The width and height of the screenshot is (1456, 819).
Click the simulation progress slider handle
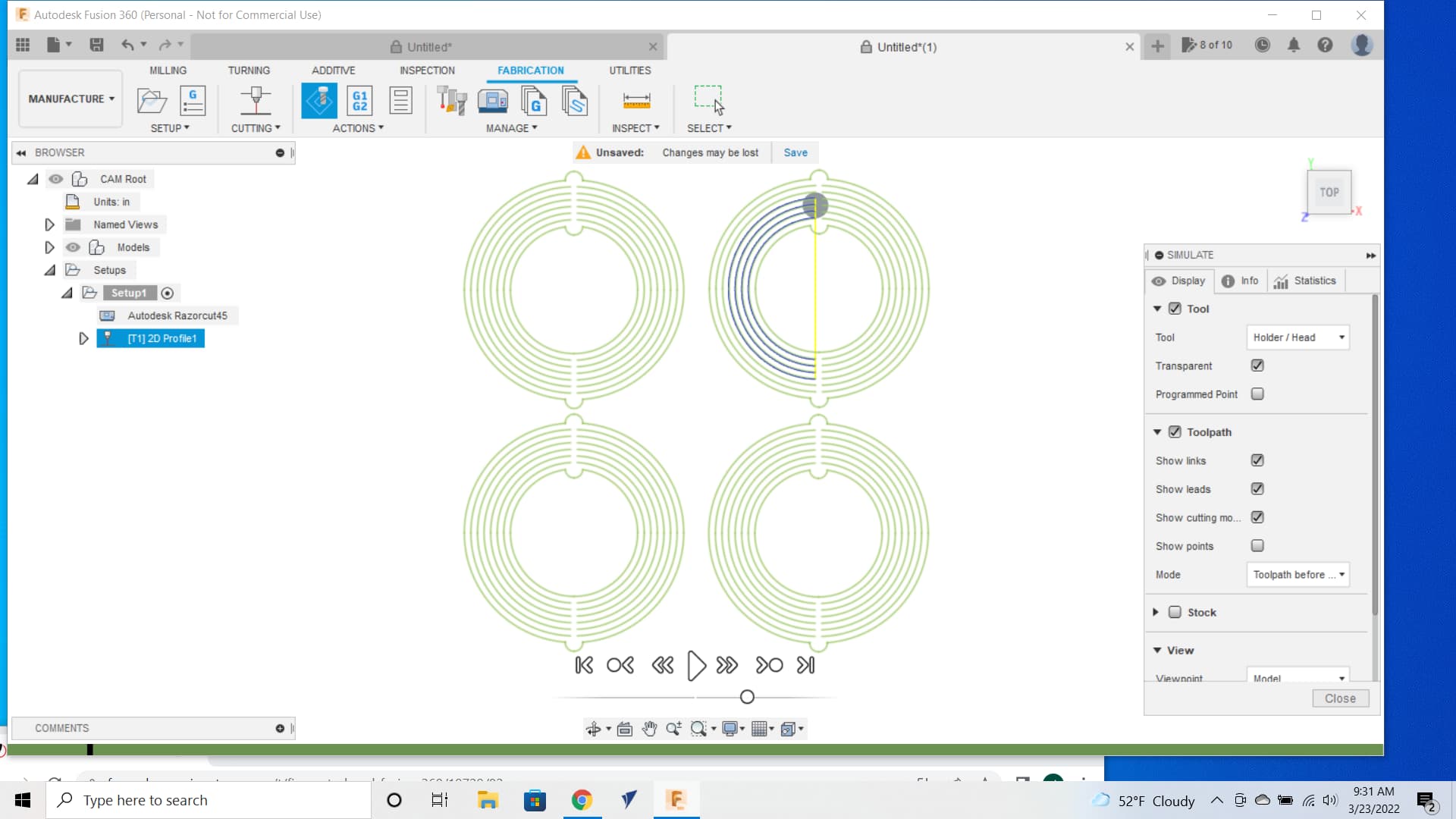coord(747,697)
